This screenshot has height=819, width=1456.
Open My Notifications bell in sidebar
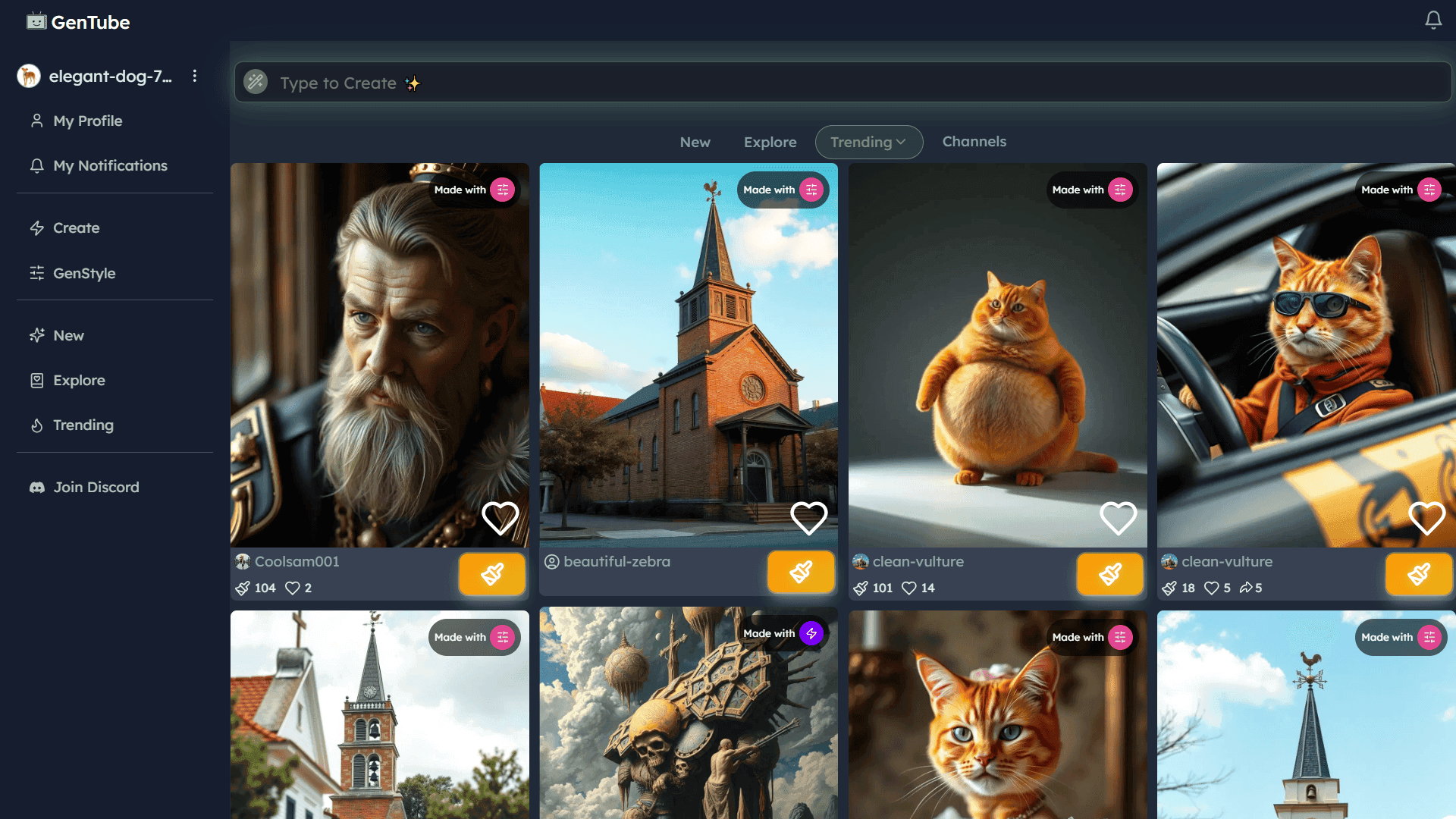(36, 165)
